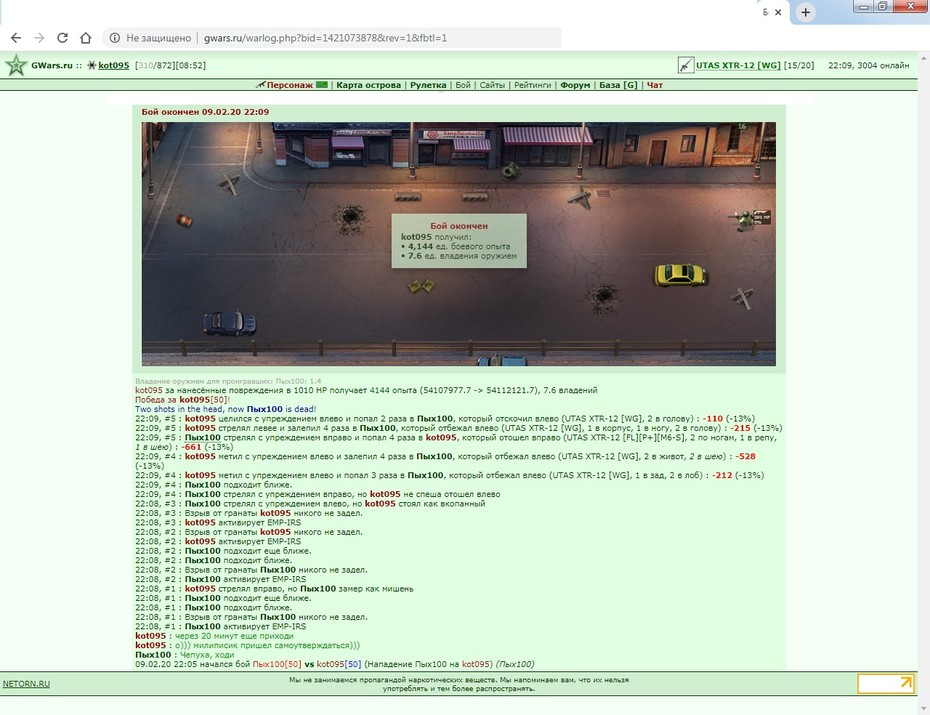Click damage value -212 in log
This screenshot has width=930, height=715.
[722, 475]
